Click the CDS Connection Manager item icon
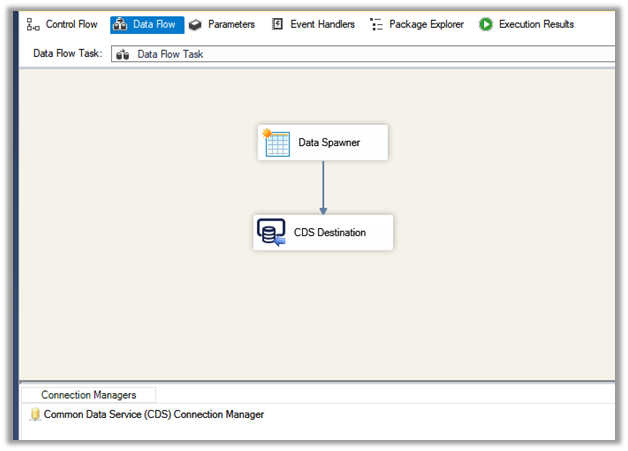 [35, 414]
